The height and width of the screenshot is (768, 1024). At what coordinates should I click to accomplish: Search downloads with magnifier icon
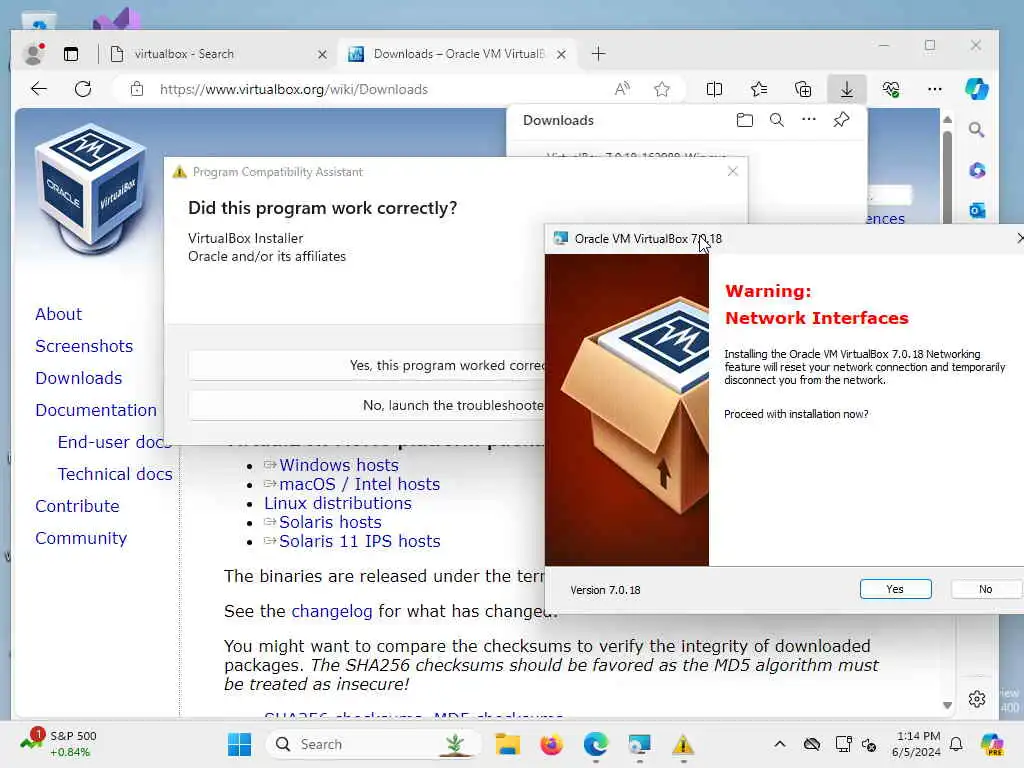pos(776,120)
